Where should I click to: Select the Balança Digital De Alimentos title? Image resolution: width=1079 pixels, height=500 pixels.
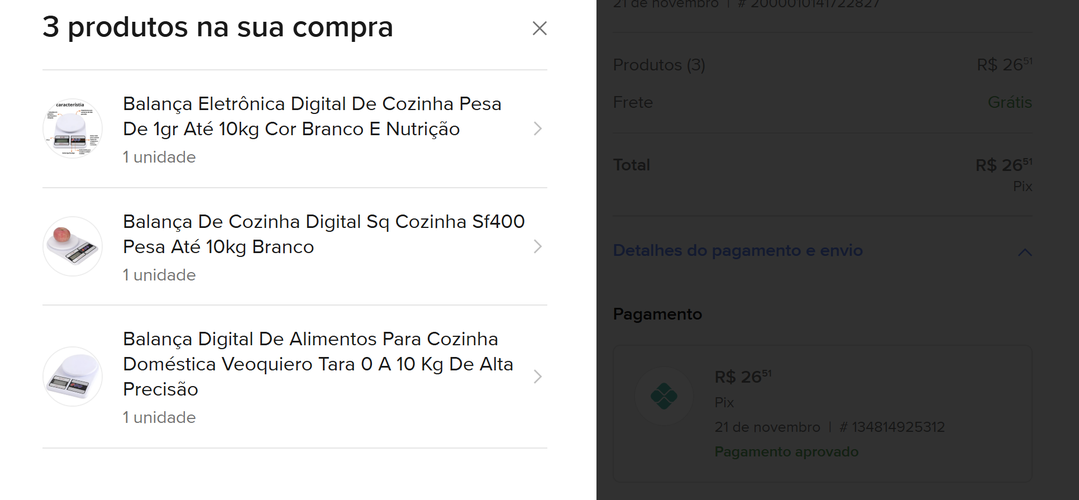[318, 363]
